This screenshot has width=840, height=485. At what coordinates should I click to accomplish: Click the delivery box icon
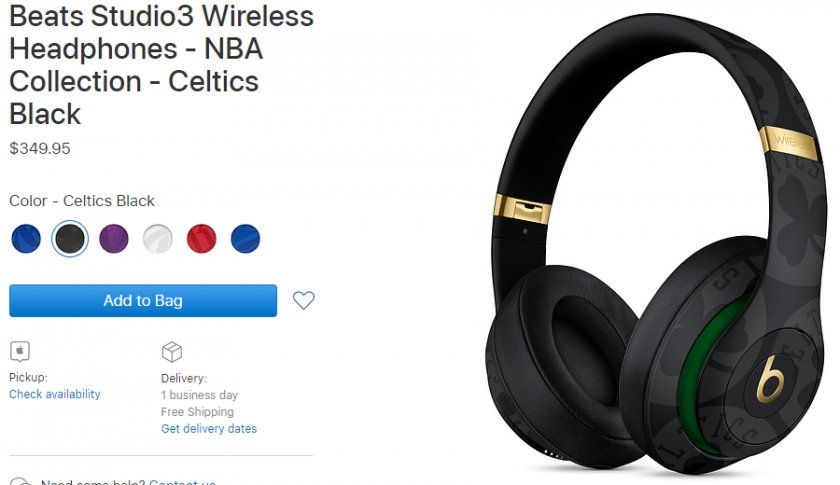pyautogui.click(x=172, y=352)
